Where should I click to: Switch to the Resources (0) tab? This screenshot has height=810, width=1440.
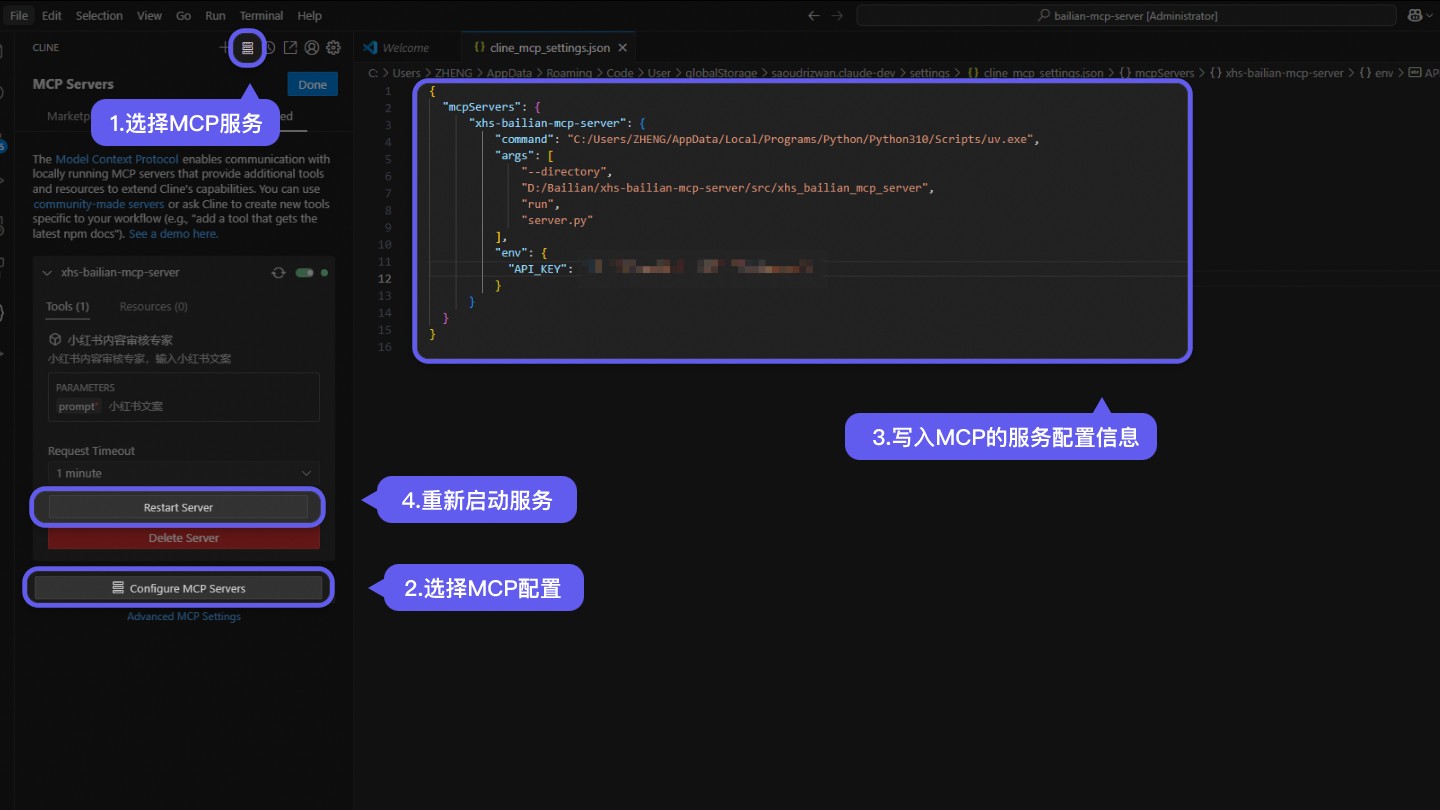point(153,306)
